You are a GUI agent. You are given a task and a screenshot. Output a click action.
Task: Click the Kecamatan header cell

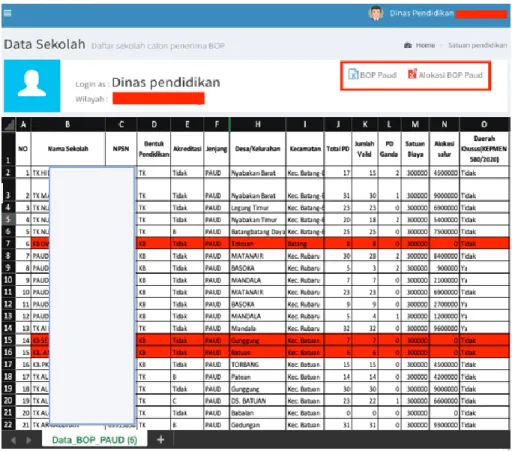(x=305, y=149)
